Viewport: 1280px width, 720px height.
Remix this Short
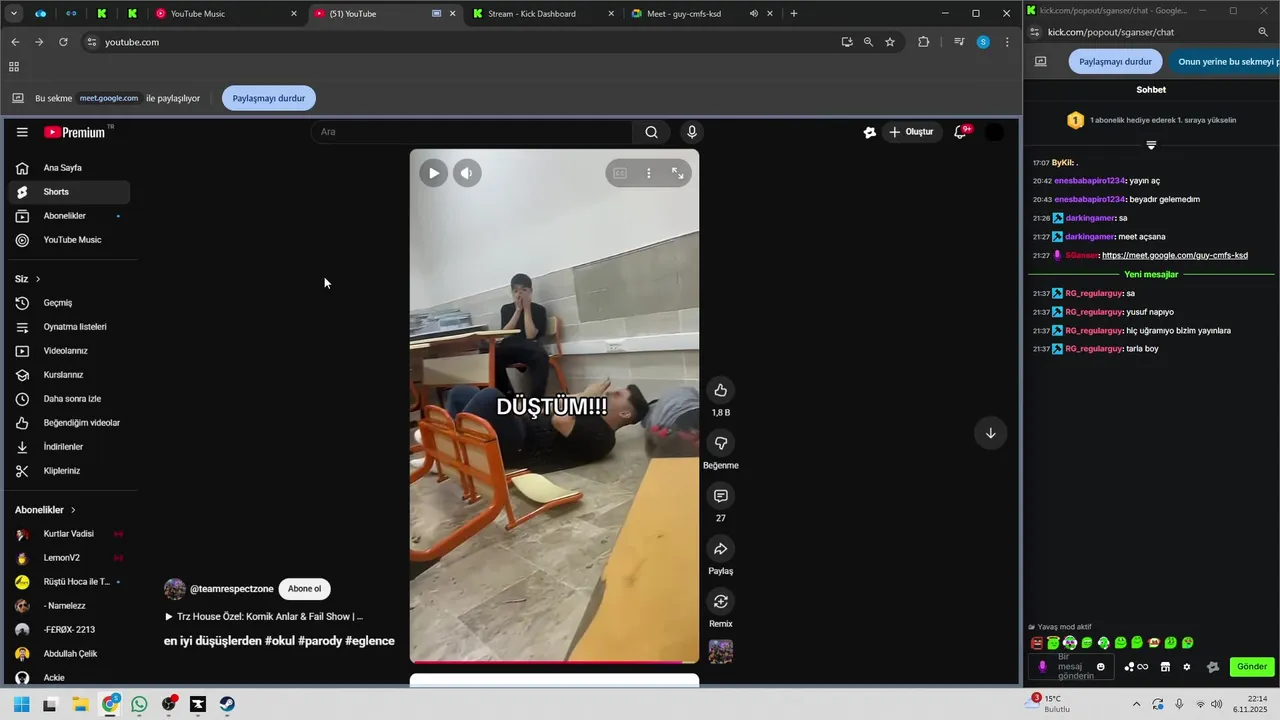point(721,601)
